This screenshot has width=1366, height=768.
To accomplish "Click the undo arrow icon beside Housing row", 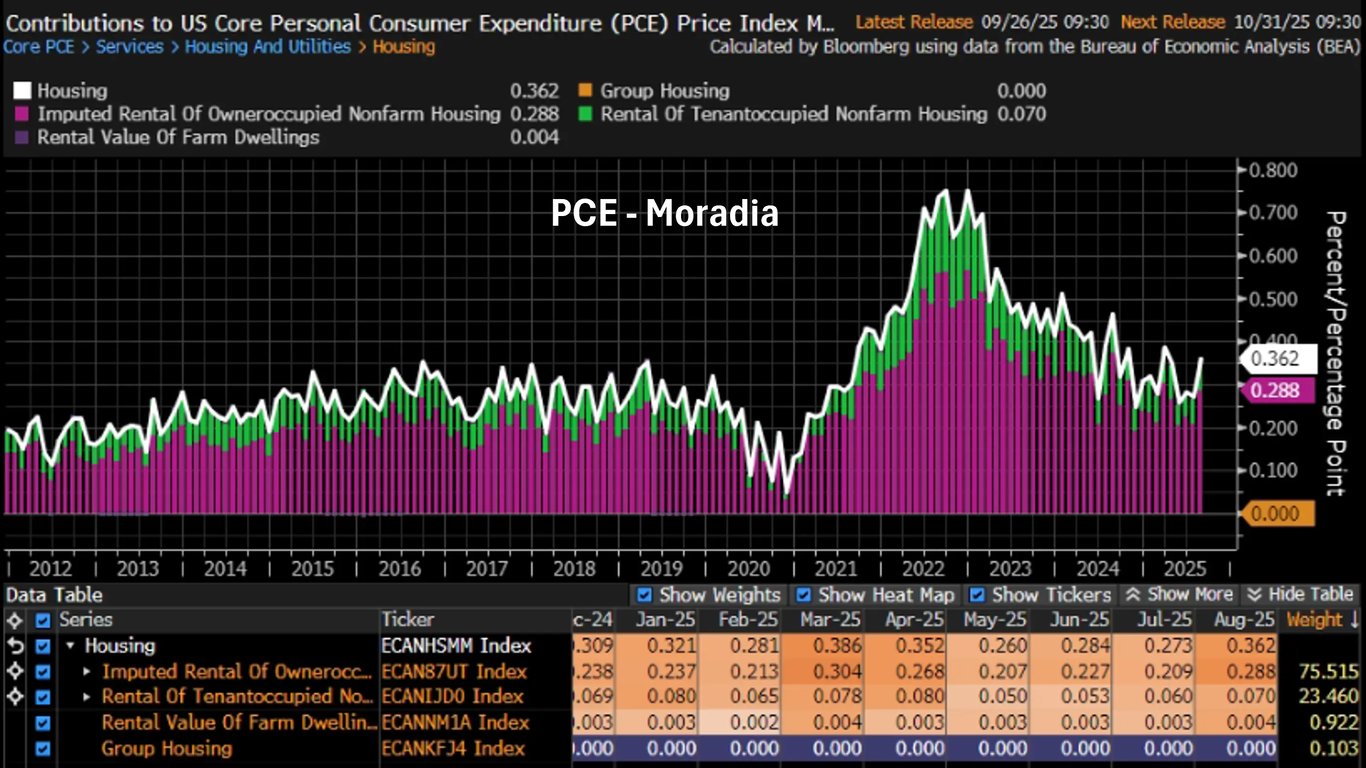I will (15, 646).
